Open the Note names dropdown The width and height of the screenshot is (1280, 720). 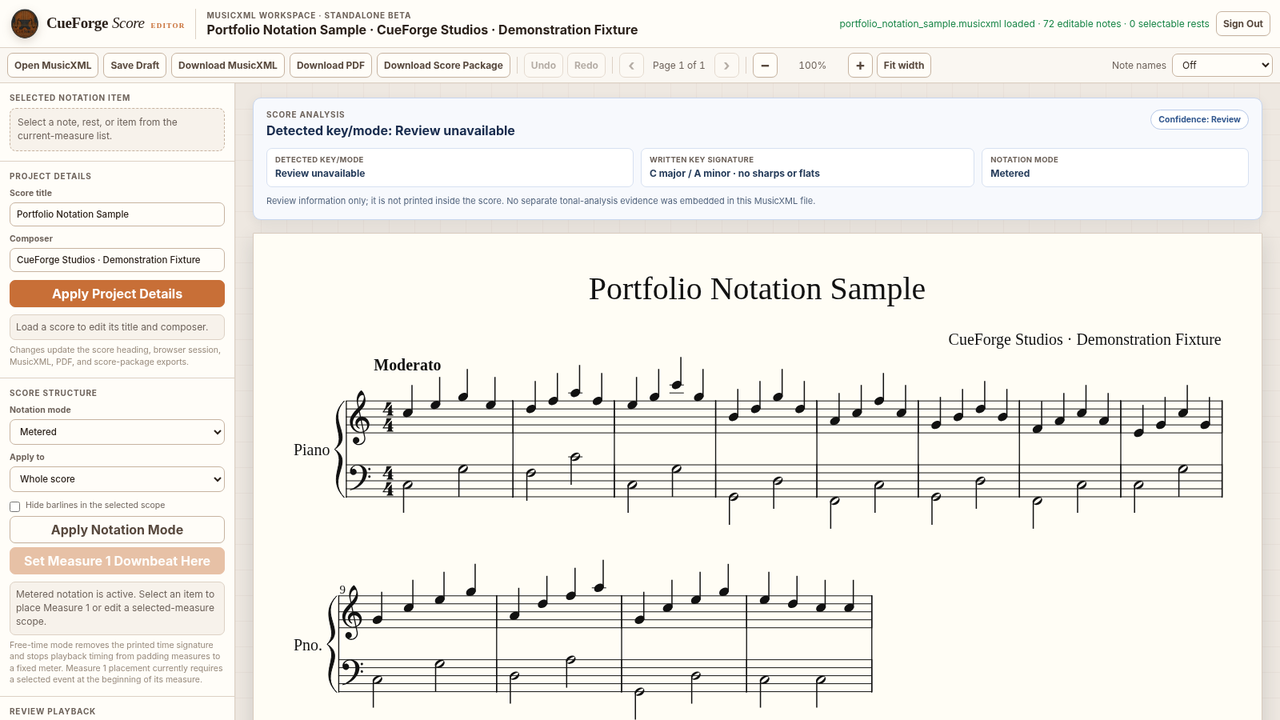pos(1223,65)
